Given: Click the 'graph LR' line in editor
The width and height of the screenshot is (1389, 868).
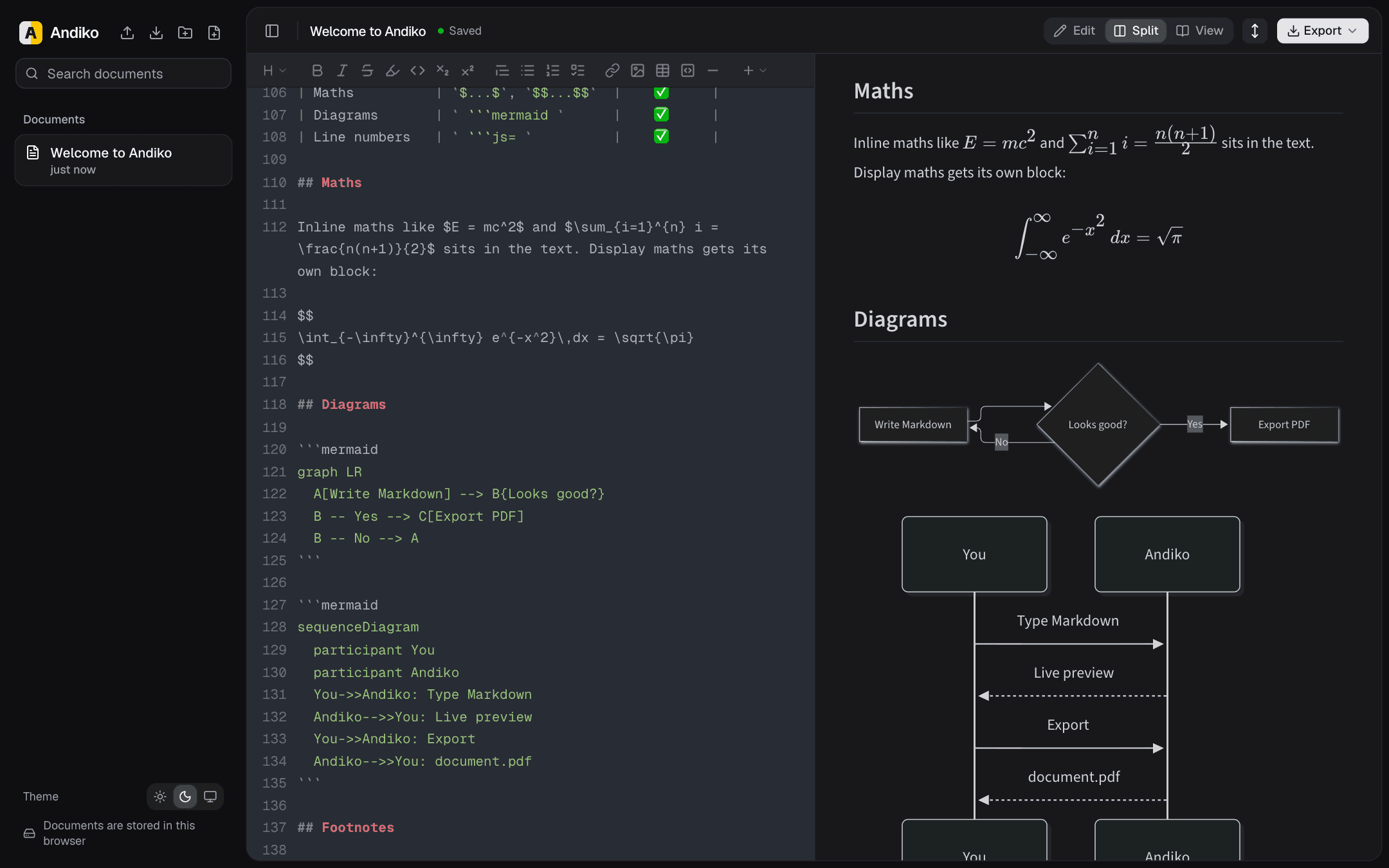Looking at the screenshot, I should pos(330,472).
